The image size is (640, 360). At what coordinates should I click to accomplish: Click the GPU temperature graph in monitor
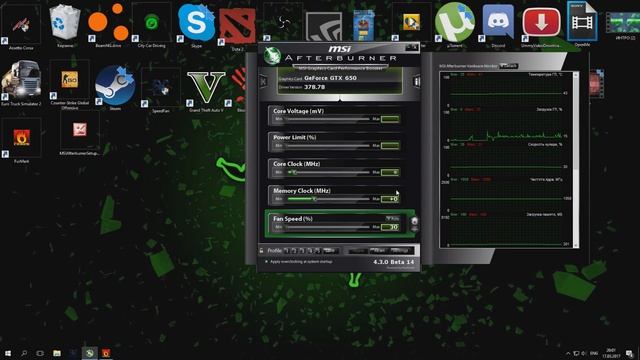click(506, 91)
